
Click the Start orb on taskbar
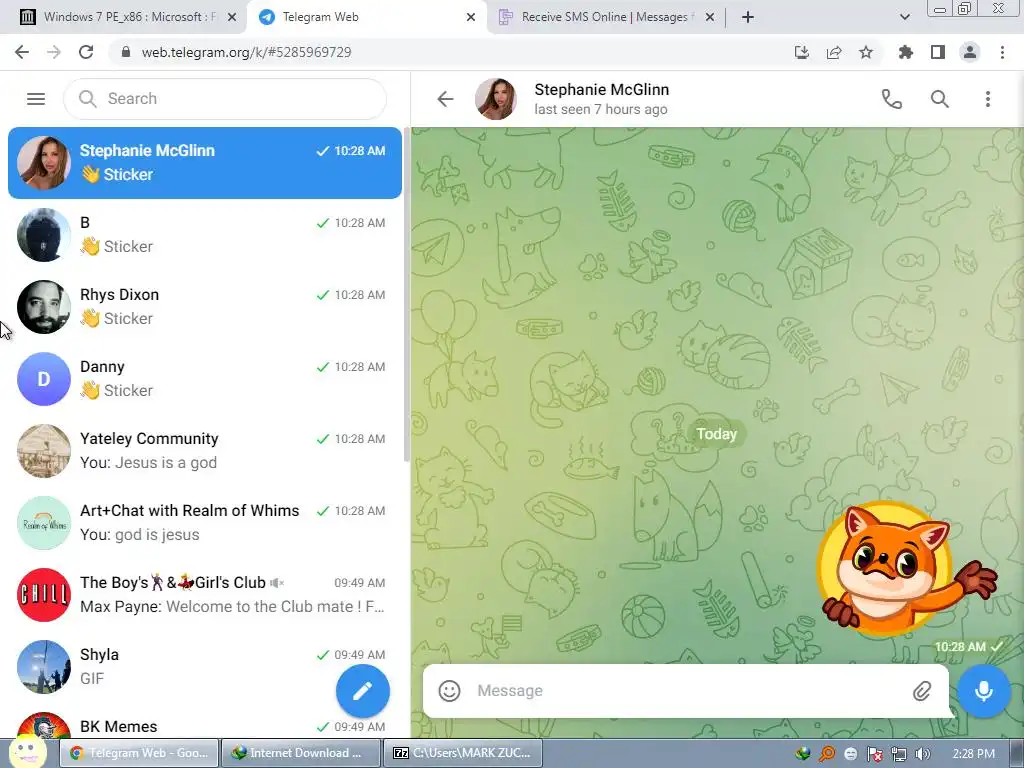(27, 752)
